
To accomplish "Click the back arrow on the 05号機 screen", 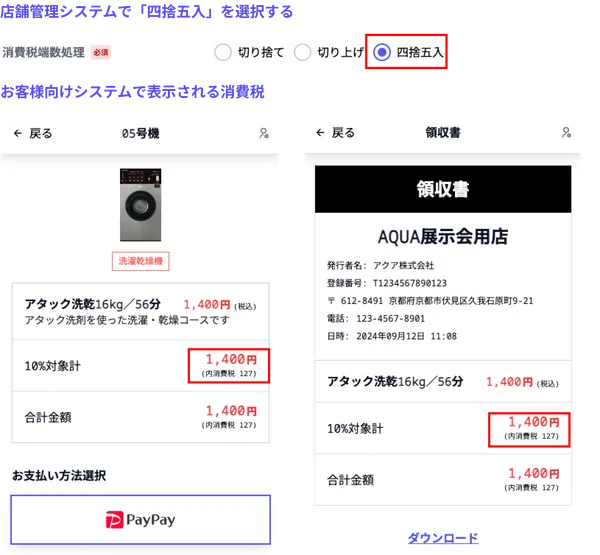I will pos(18,133).
